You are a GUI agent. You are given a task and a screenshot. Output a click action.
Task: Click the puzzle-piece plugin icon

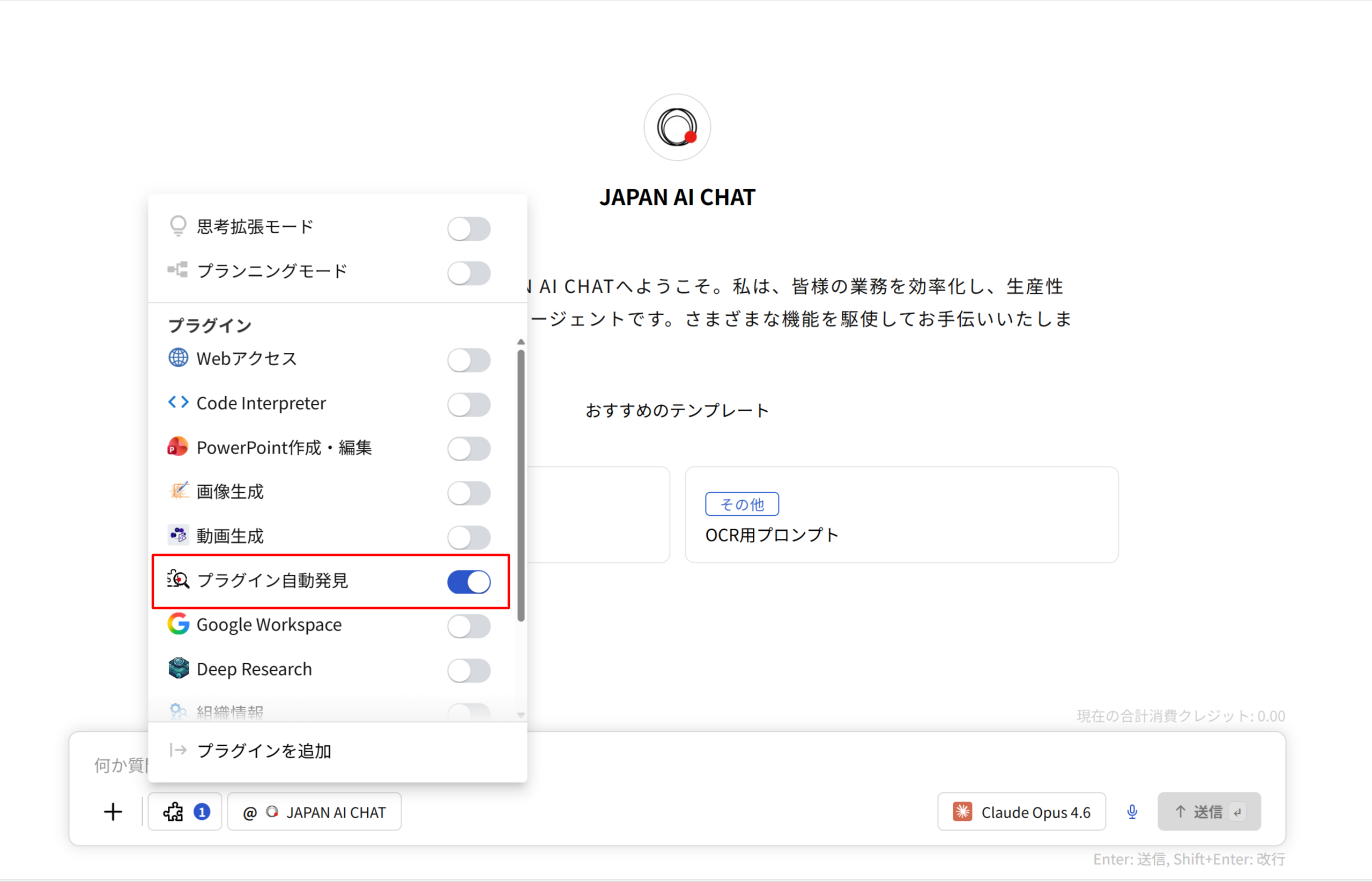pyautogui.click(x=174, y=812)
